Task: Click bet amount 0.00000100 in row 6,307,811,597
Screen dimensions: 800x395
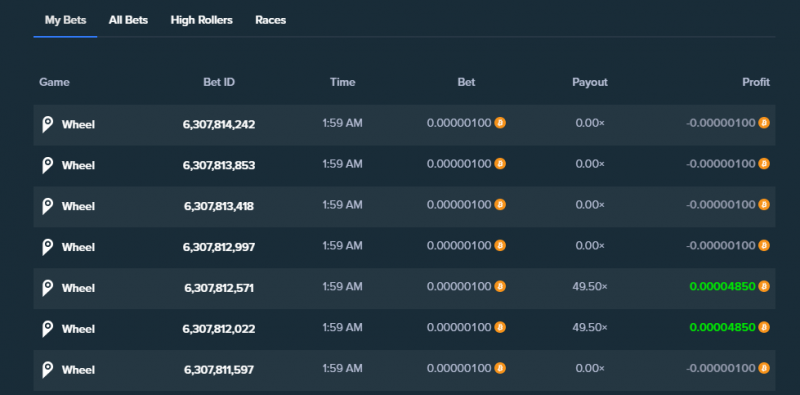Action: pyautogui.click(x=459, y=368)
